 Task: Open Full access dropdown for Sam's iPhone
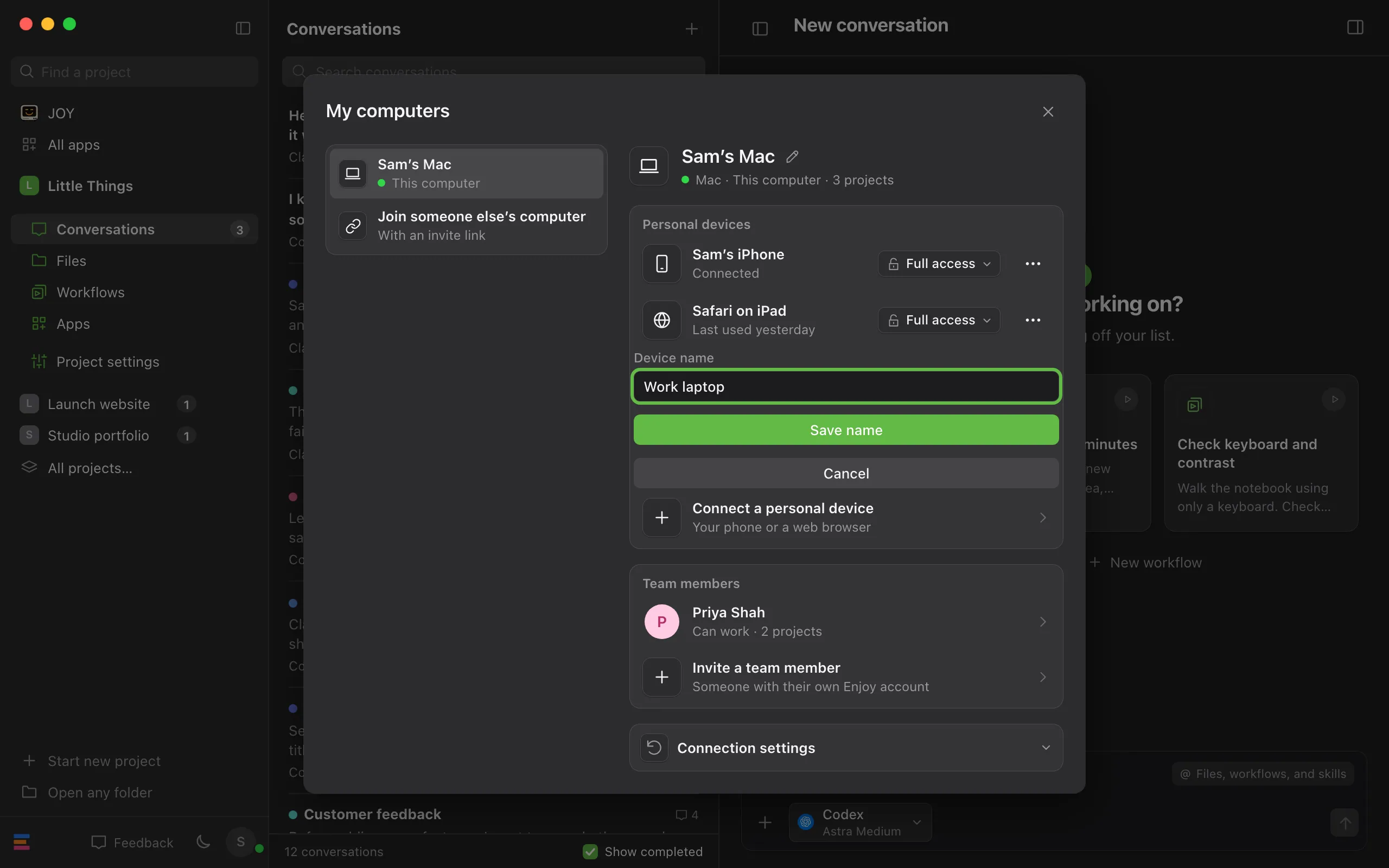coord(939,264)
